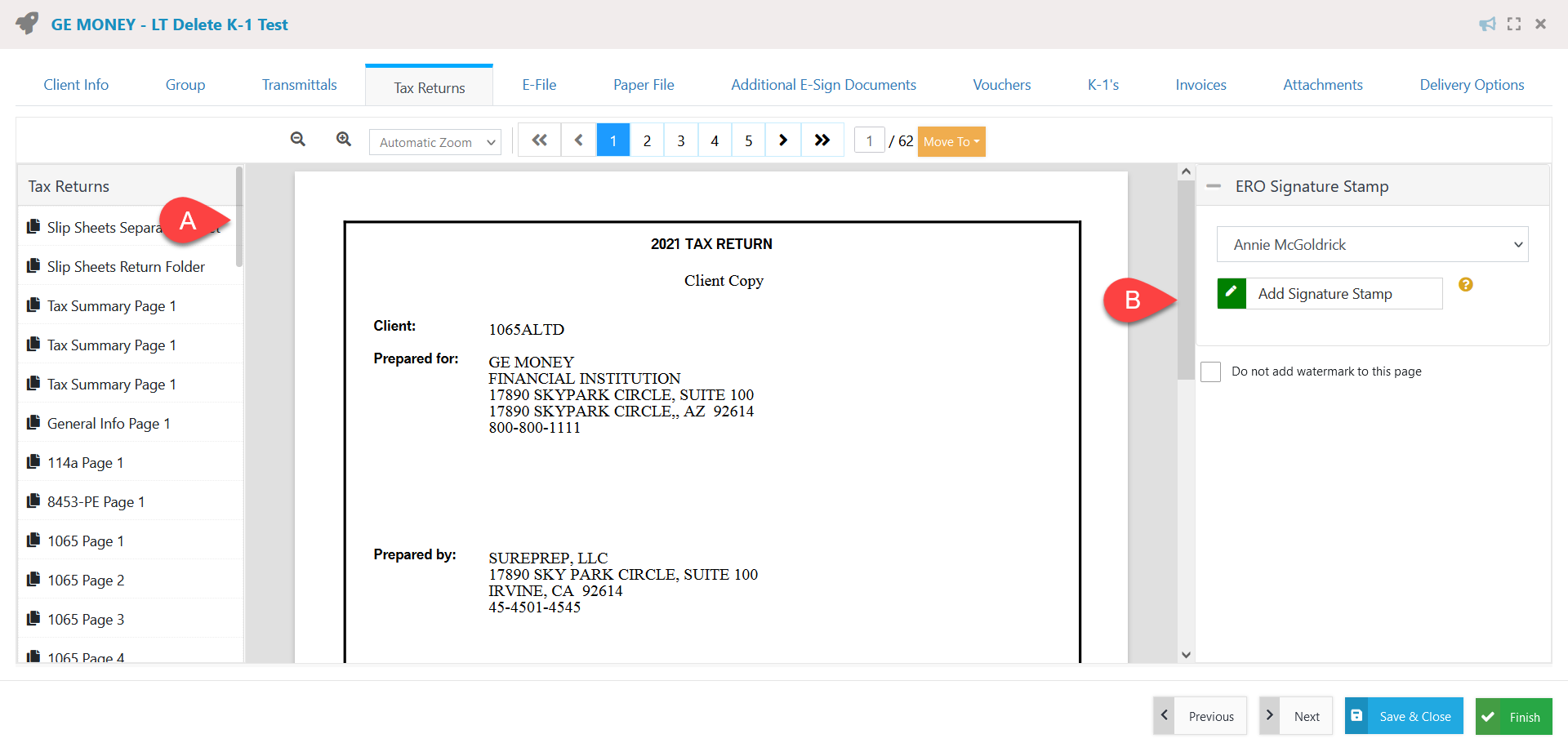This screenshot has width=1568, height=752.
Task: Click the page number input field
Action: click(x=869, y=140)
